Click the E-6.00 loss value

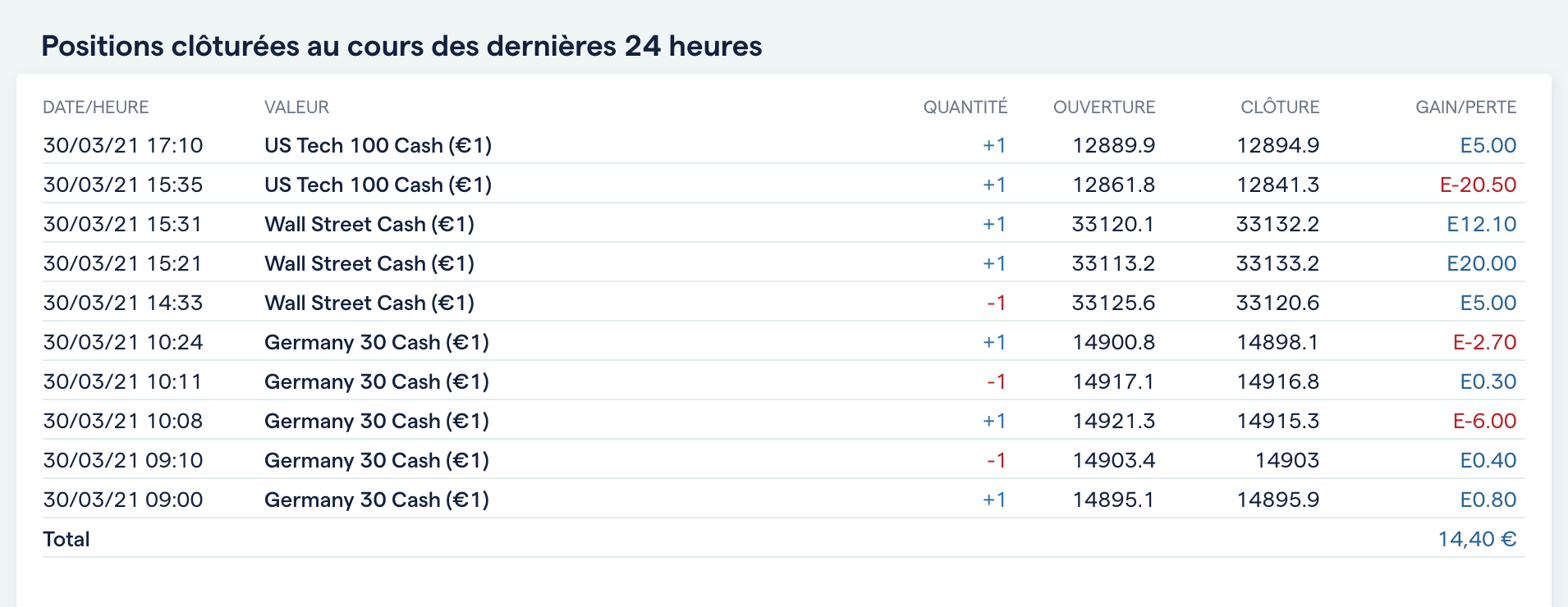point(1484,421)
